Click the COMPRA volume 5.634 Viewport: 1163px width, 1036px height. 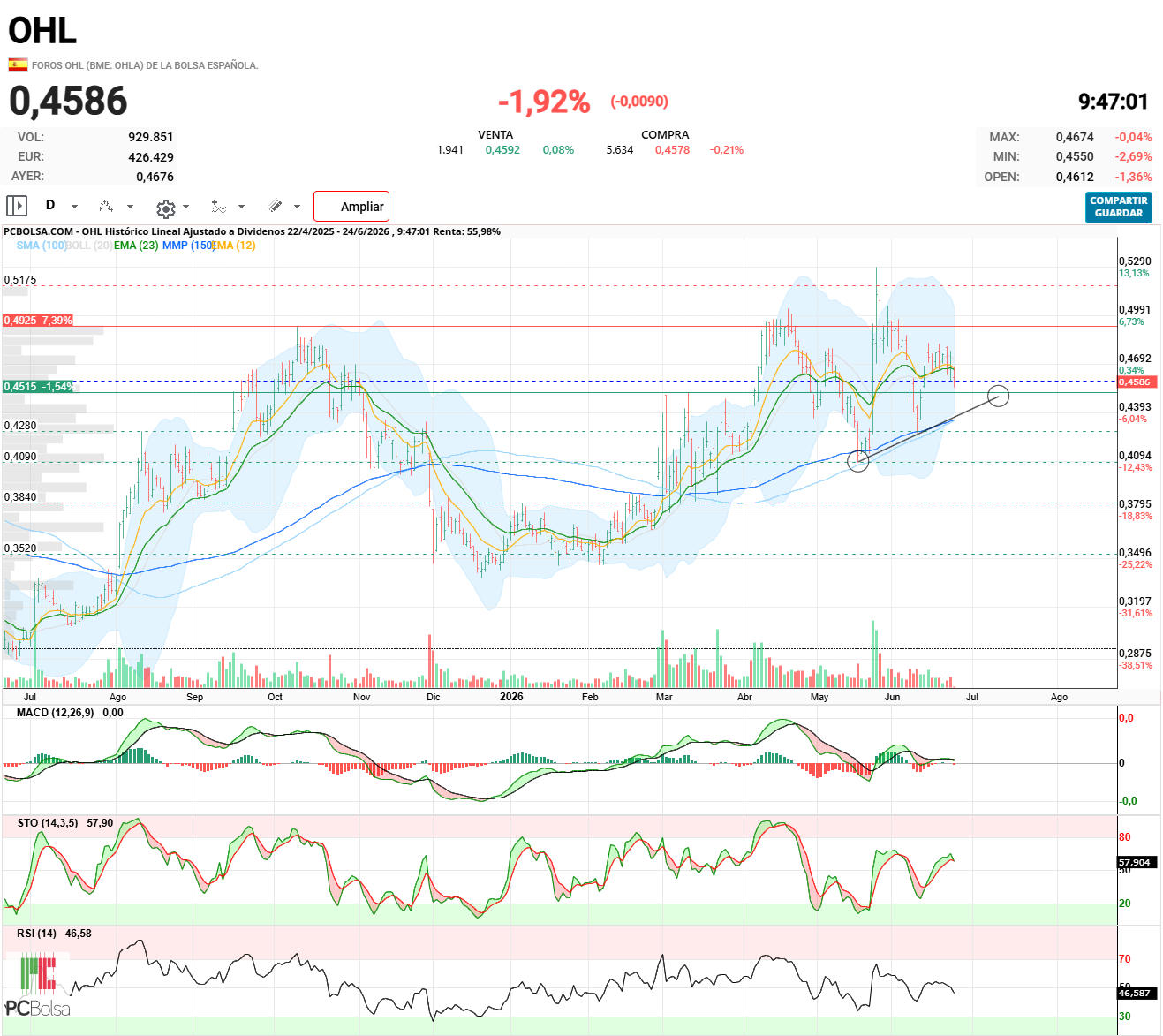(x=620, y=150)
